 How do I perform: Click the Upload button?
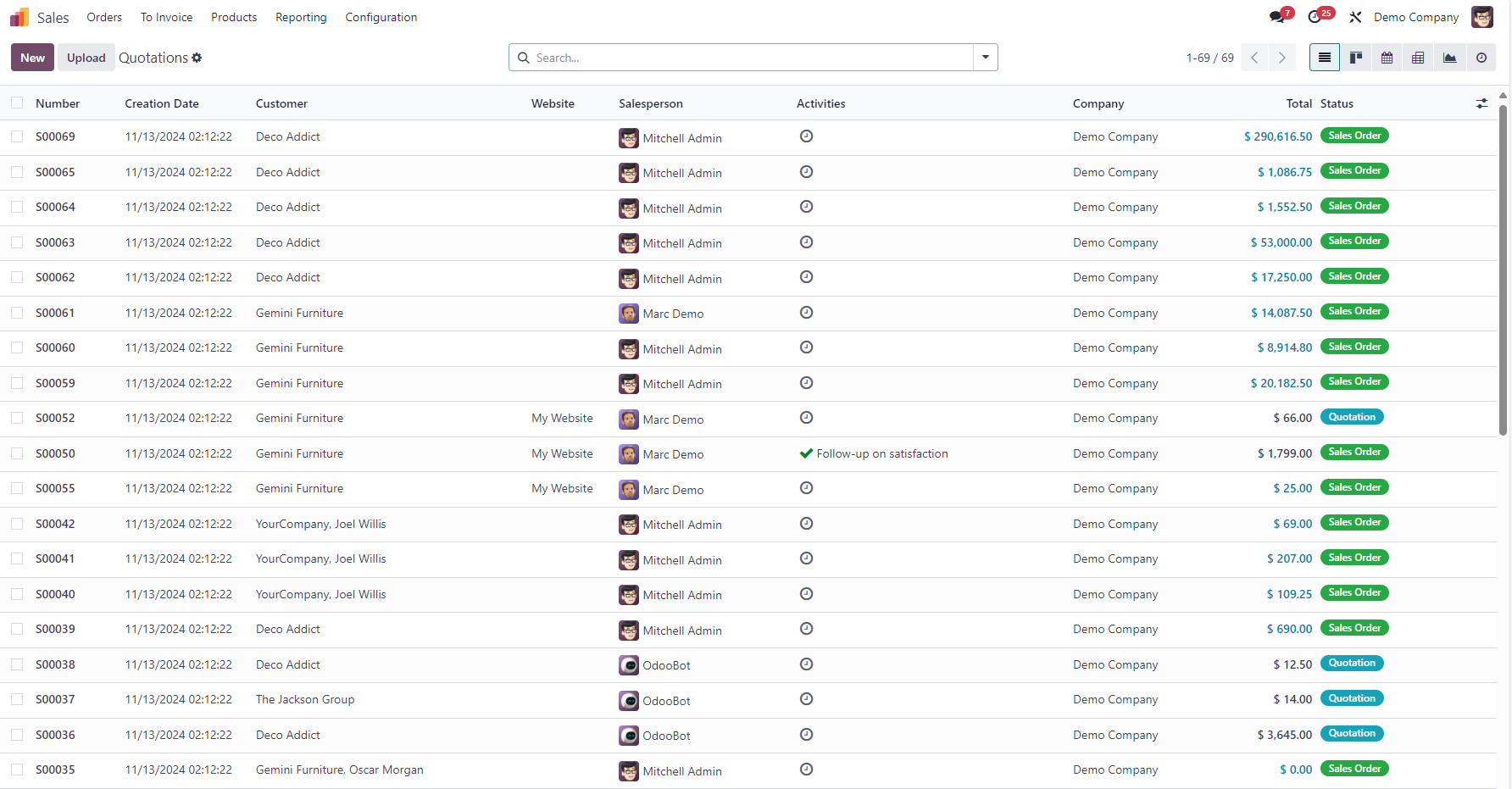tap(86, 58)
